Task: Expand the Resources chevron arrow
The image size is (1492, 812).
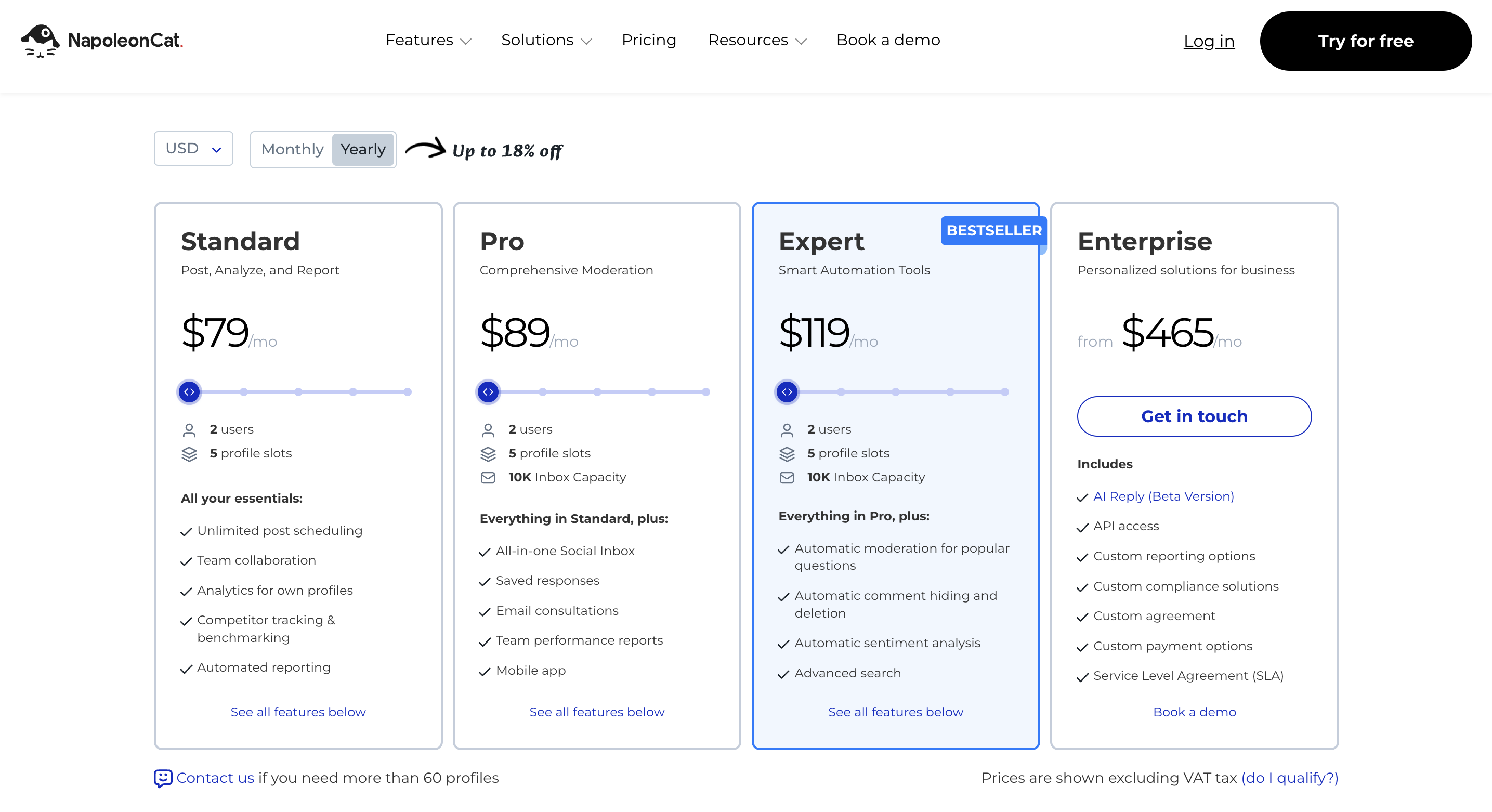Action: pyautogui.click(x=801, y=41)
